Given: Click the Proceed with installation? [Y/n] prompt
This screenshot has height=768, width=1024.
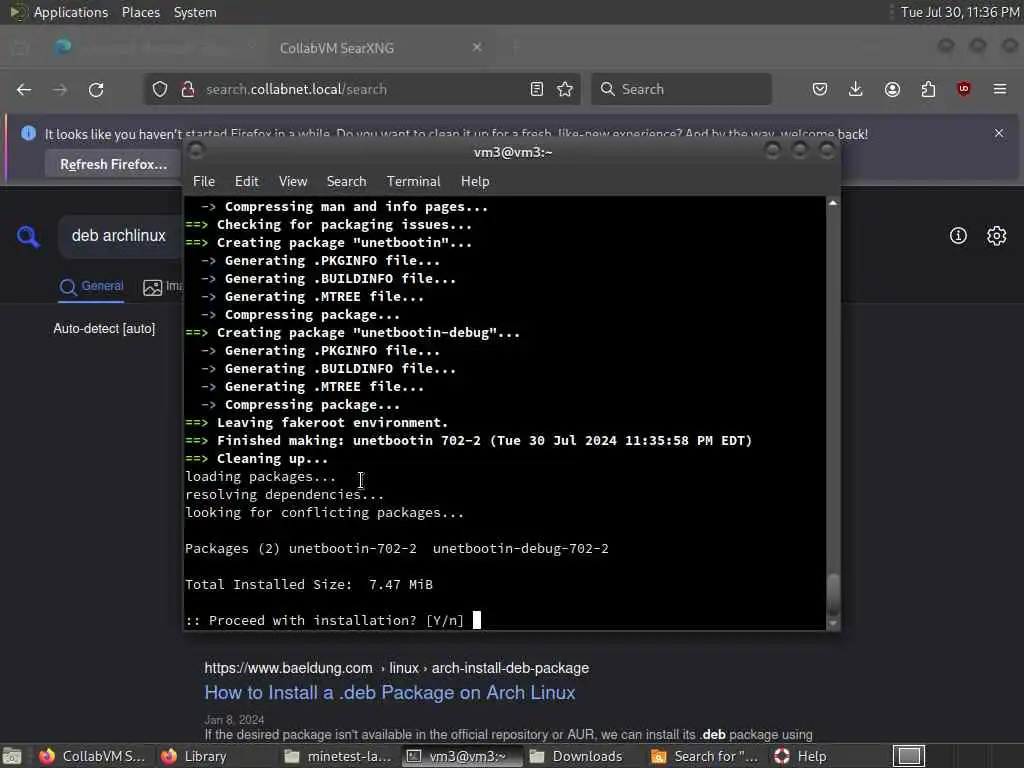Looking at the screenshot, I should [325, 620].
